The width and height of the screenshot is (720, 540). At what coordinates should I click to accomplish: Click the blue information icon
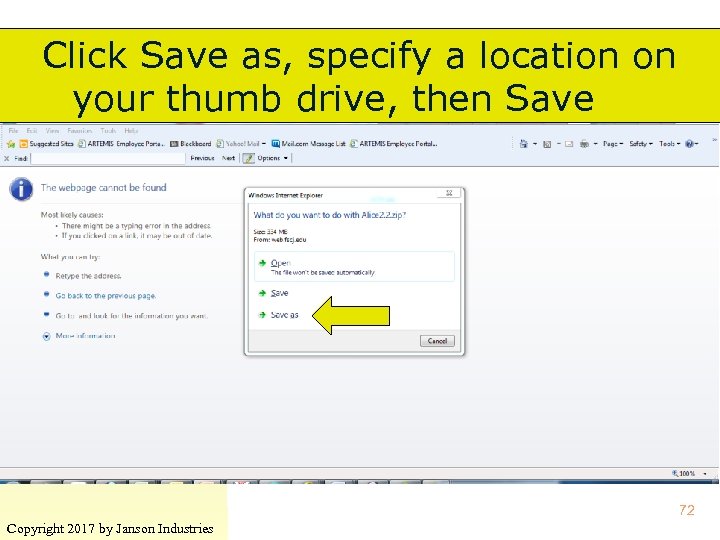click(21, 189)
